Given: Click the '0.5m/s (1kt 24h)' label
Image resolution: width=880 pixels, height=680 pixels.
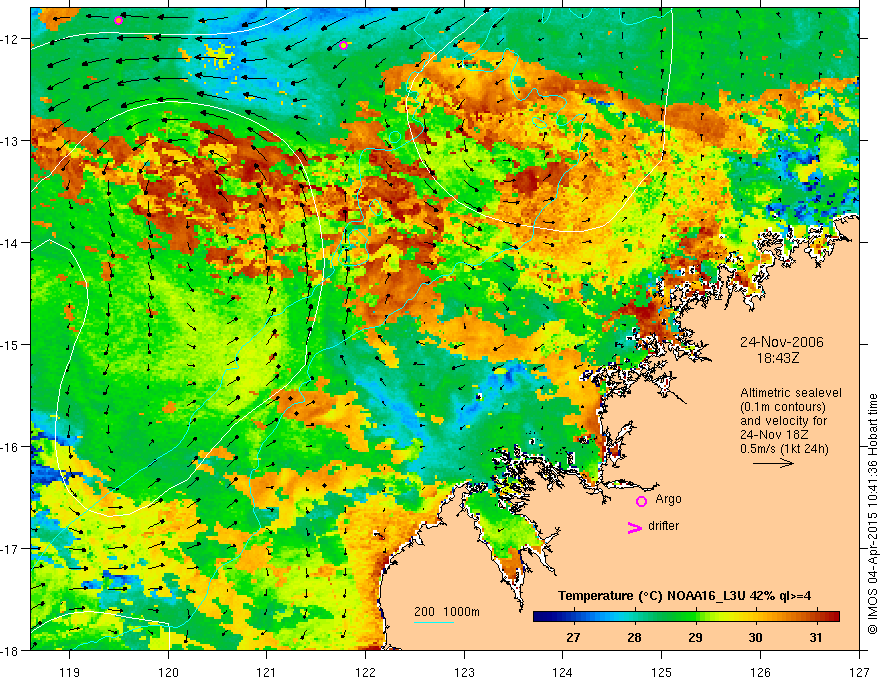Looking at the screenshot, I should [785, 449].
